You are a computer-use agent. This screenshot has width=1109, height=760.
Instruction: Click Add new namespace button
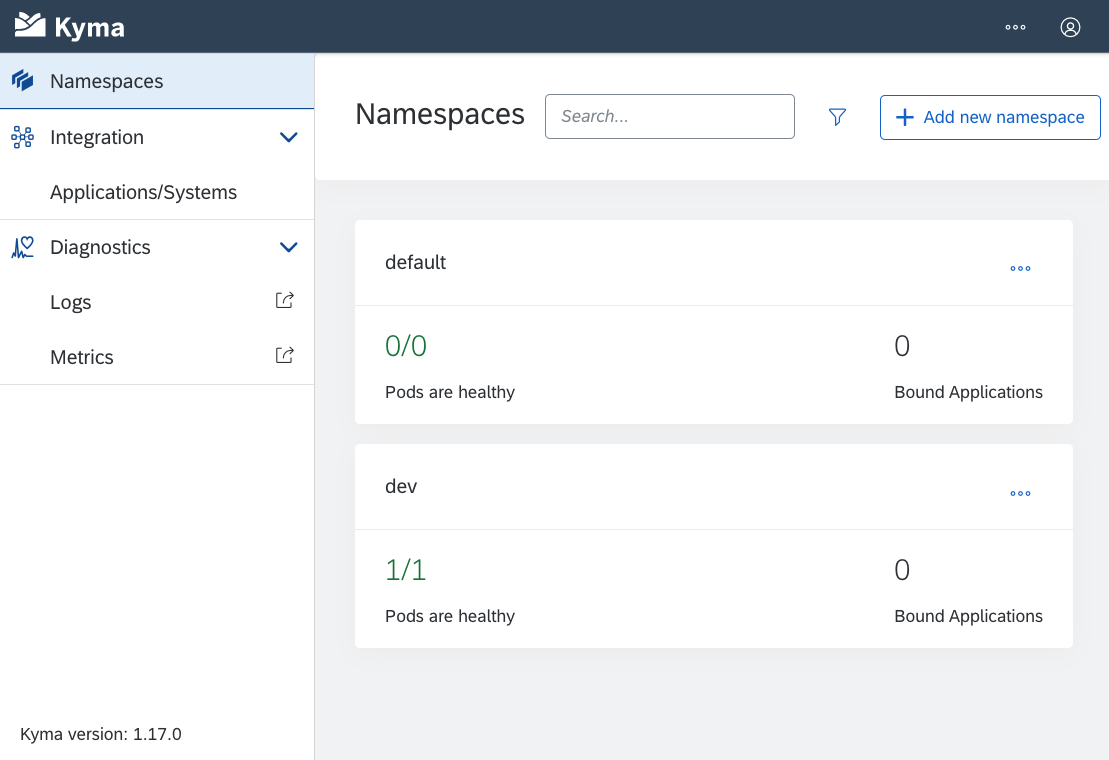point(989,117)
